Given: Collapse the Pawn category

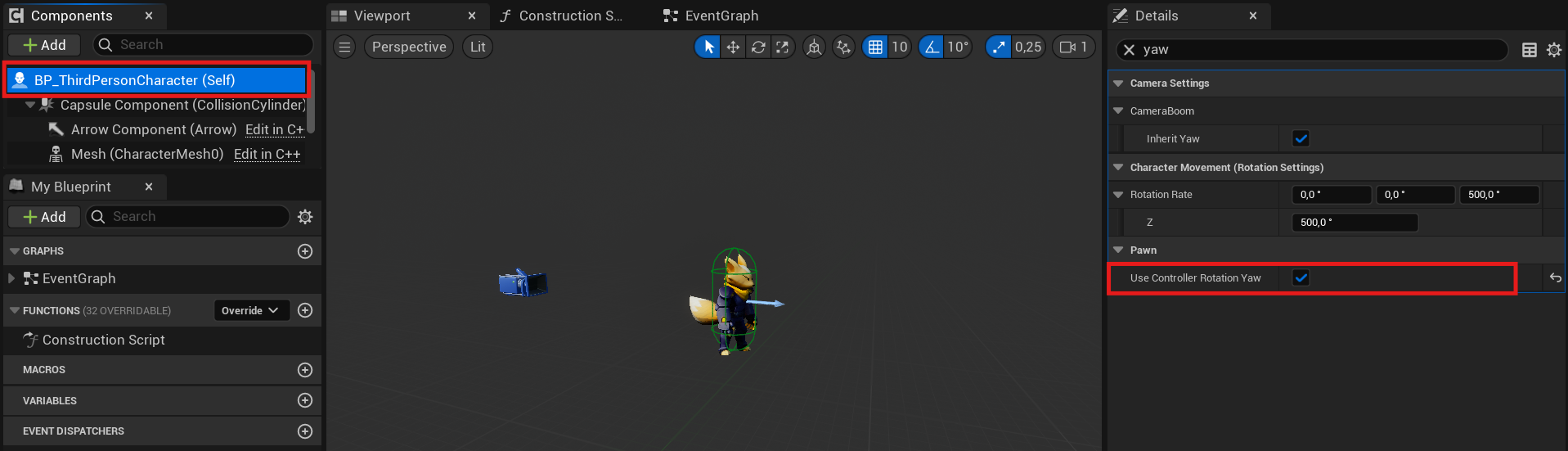Looking at the screenshot, I should 1118,250.
